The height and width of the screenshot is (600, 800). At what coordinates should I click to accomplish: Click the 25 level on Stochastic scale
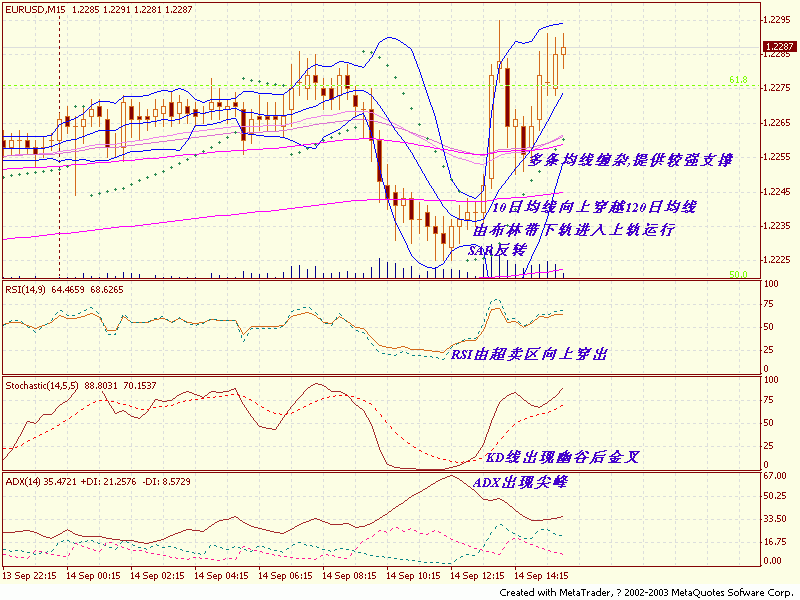pyautogui.click(x=768, y=446)
